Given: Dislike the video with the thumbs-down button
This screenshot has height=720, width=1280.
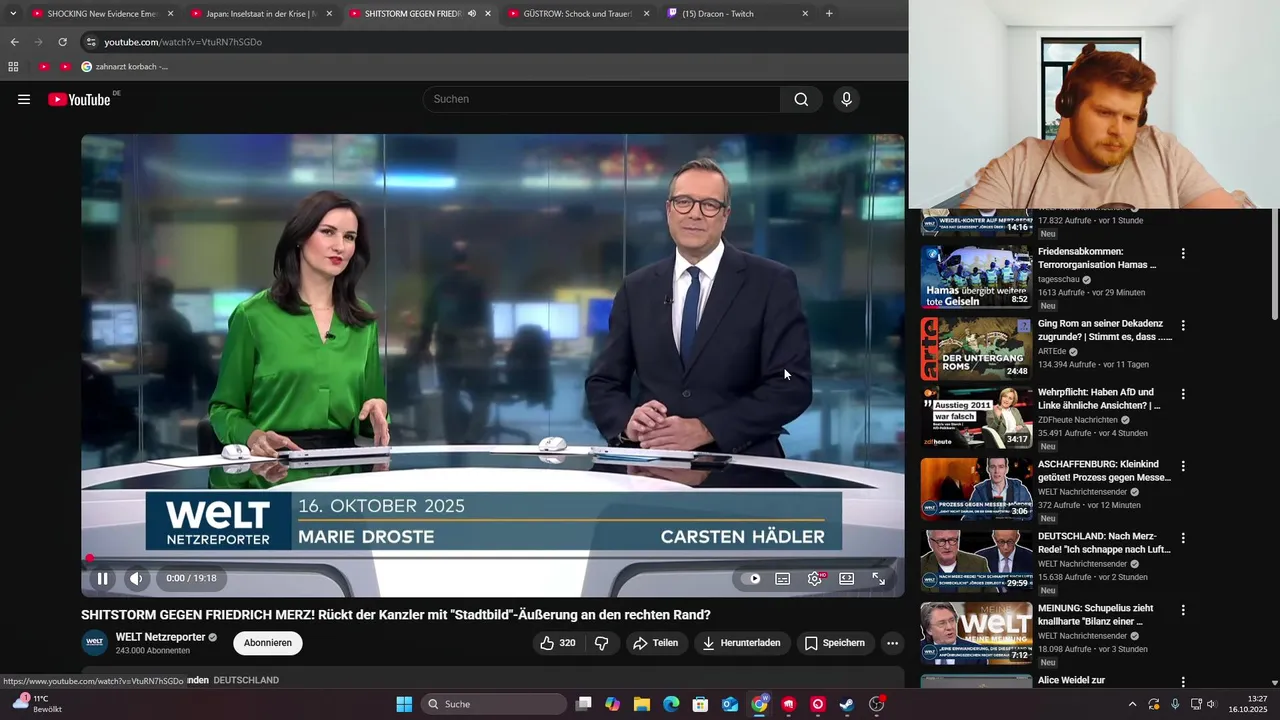Looking at the screenshot, I should coord(601,643).
